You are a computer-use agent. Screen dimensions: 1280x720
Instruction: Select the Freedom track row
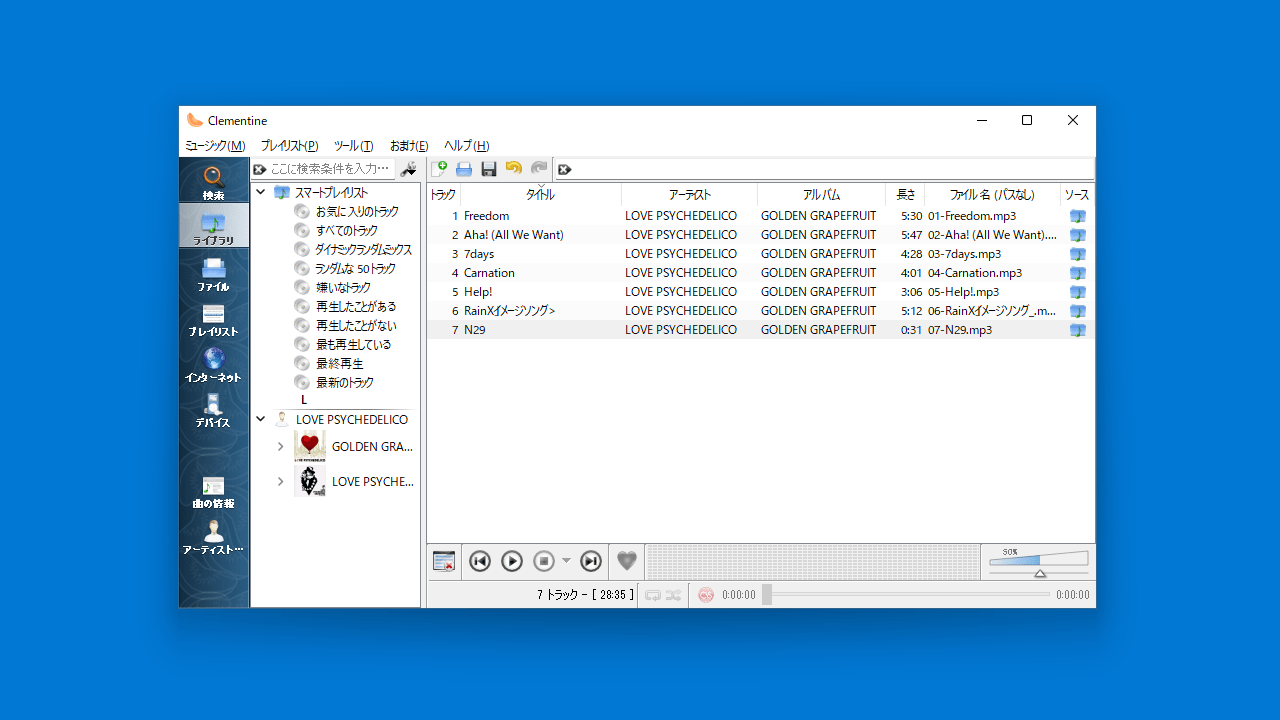[x=760, y=216]
